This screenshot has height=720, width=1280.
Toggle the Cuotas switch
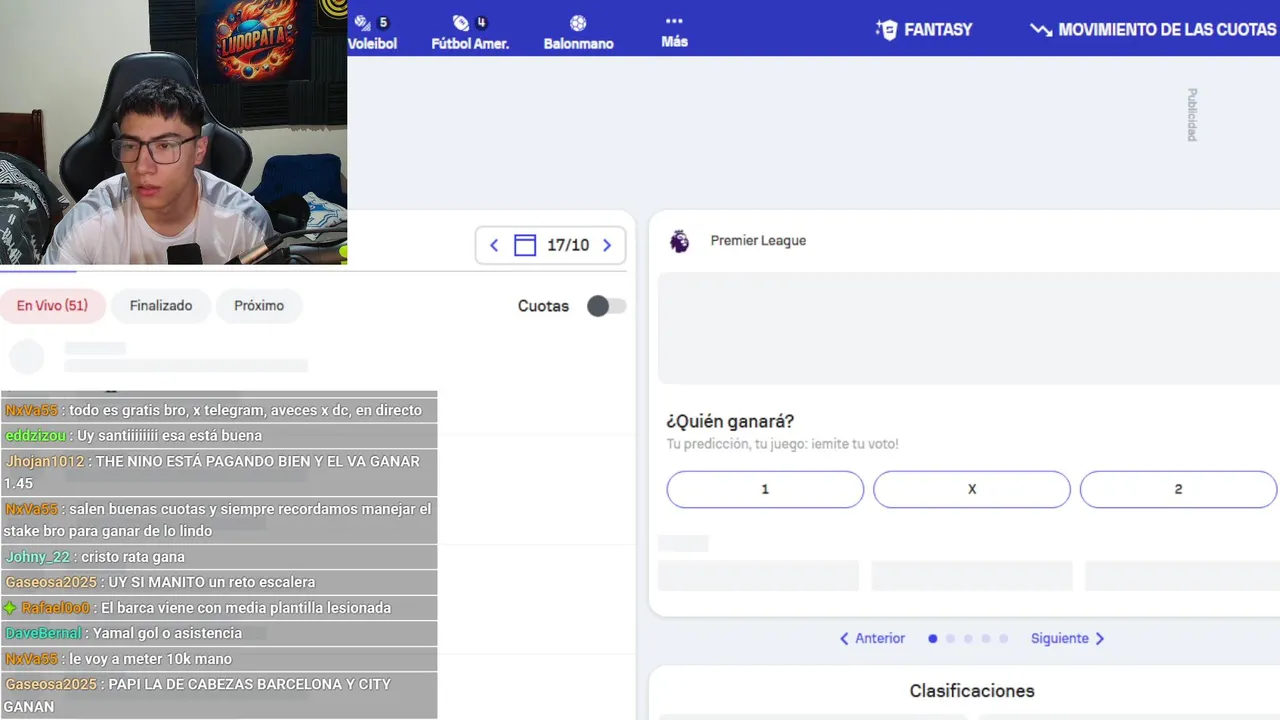[606, 306]
